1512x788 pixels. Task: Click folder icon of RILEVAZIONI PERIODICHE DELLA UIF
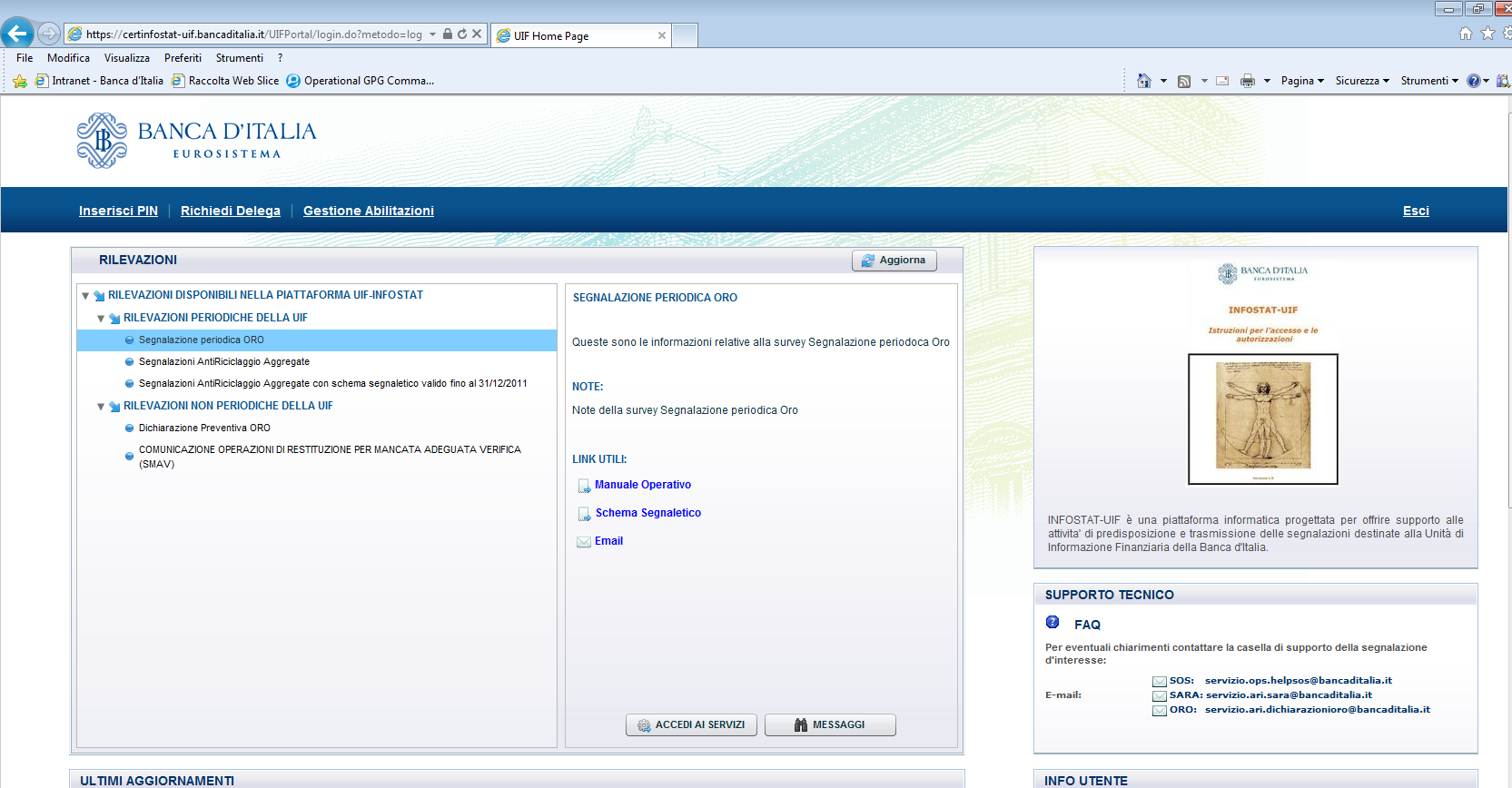coord(114,319)
